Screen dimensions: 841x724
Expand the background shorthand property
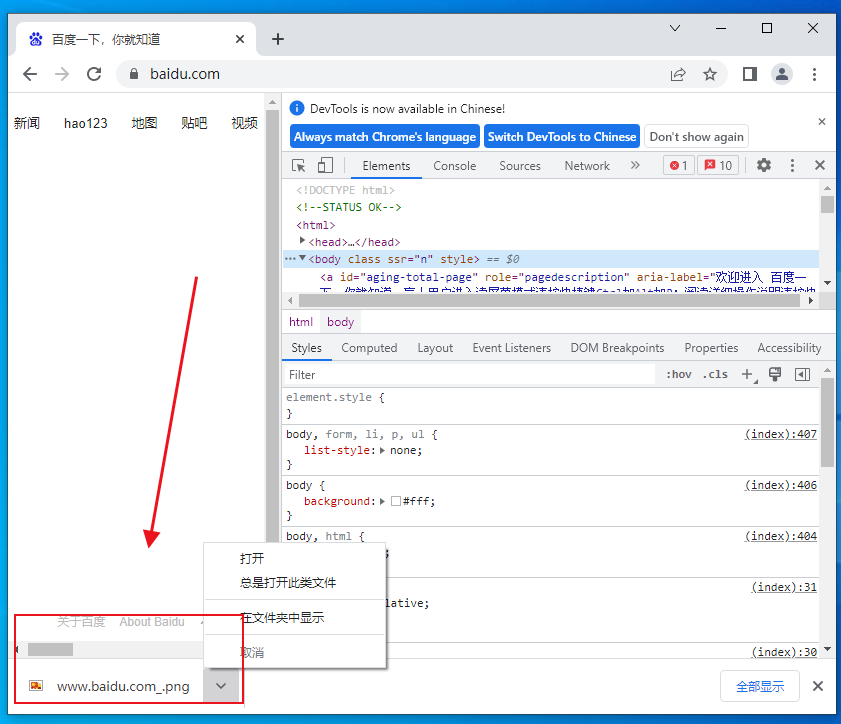pos(382,501)
